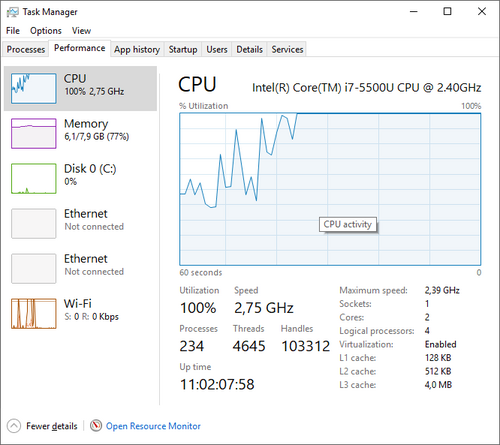This screenshot has width=500, height=445.
Task: Select the CPU mini graph thumbnail
Action: 34,89
